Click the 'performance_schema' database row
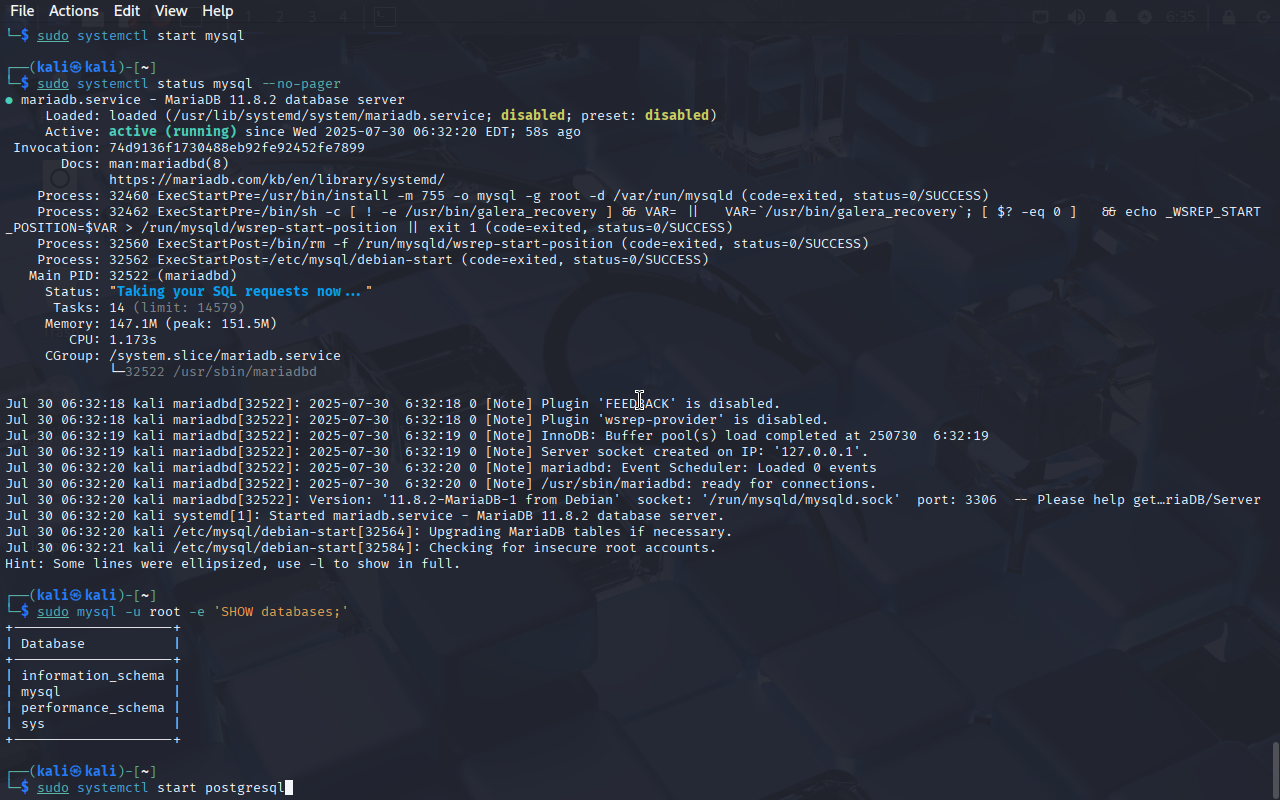The width and height of the screenshot is (1280, 800). [93, 708]
